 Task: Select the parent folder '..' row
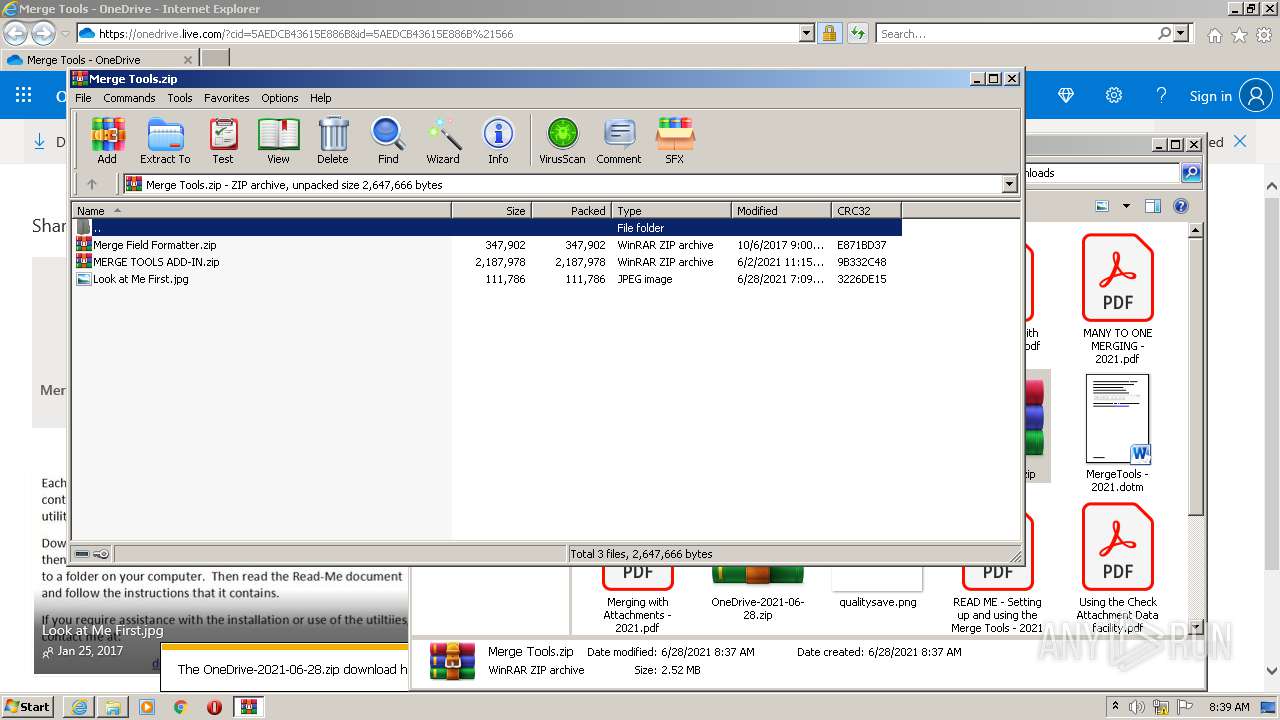coord(487,228)
